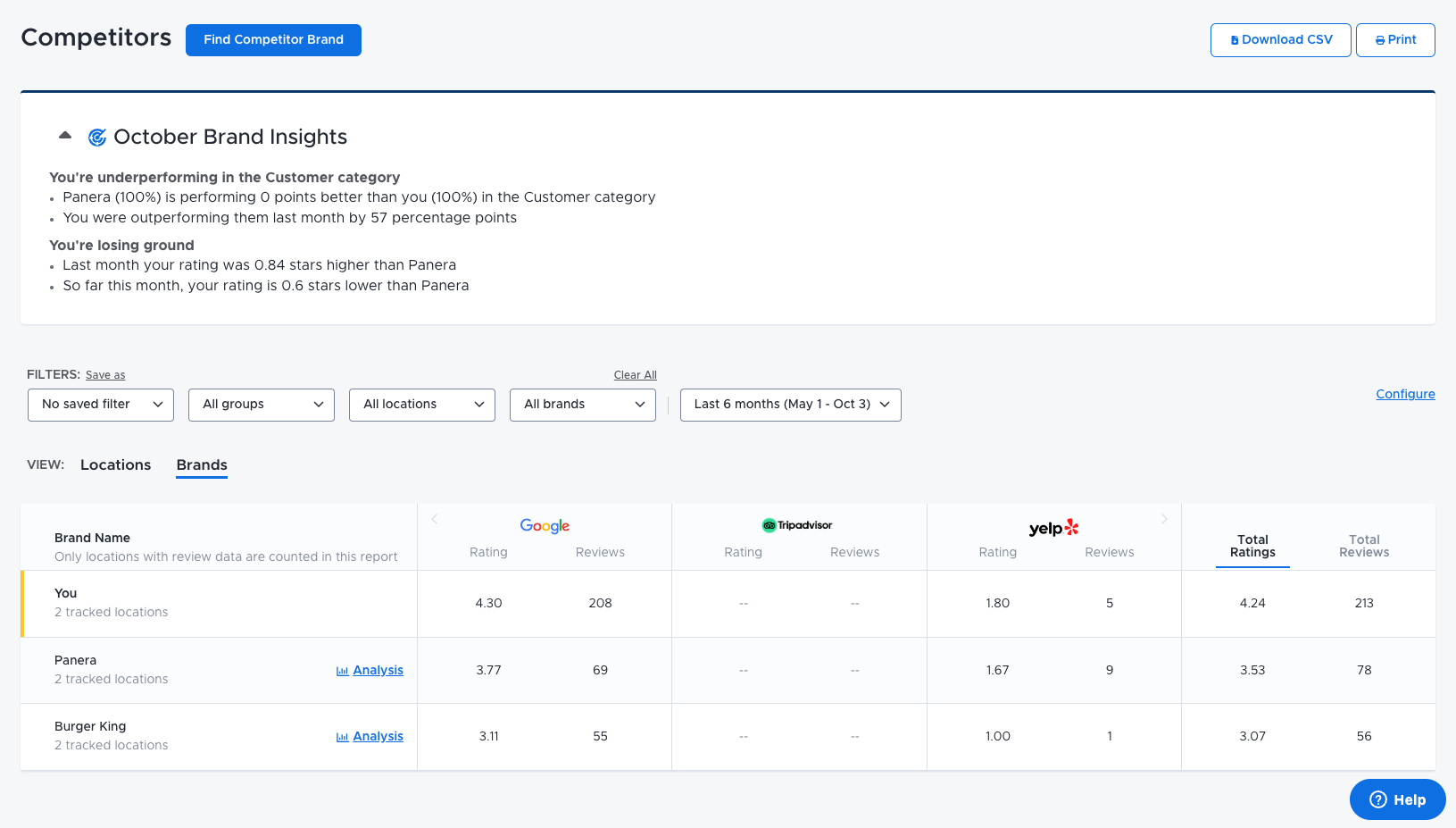
Task: Click Burger King's Google reviews count 55
Action: pyautogui.click(x=600, y=736)
